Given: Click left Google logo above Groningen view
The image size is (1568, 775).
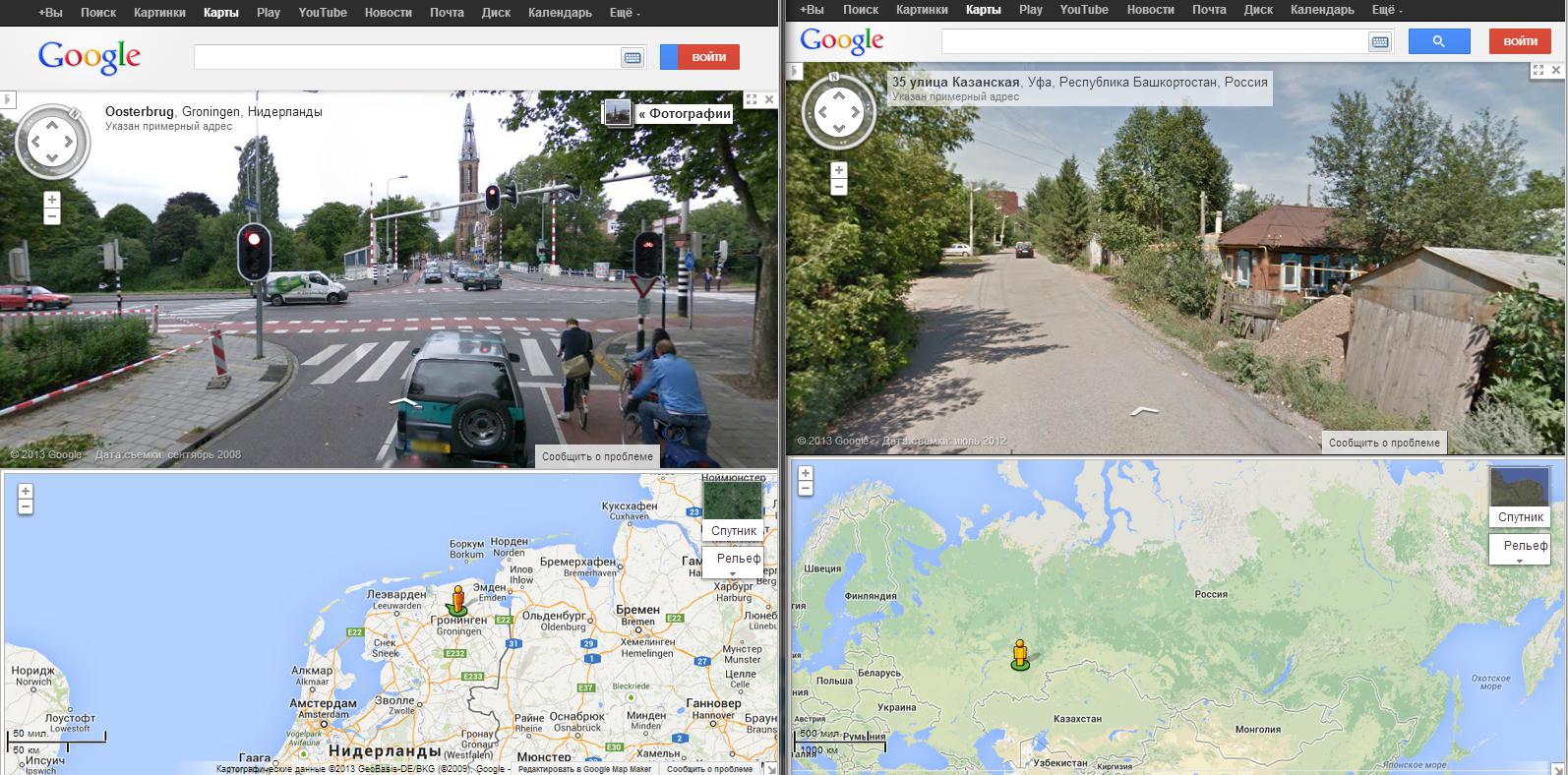Looking at the screenshot, I should pos(90,57).
